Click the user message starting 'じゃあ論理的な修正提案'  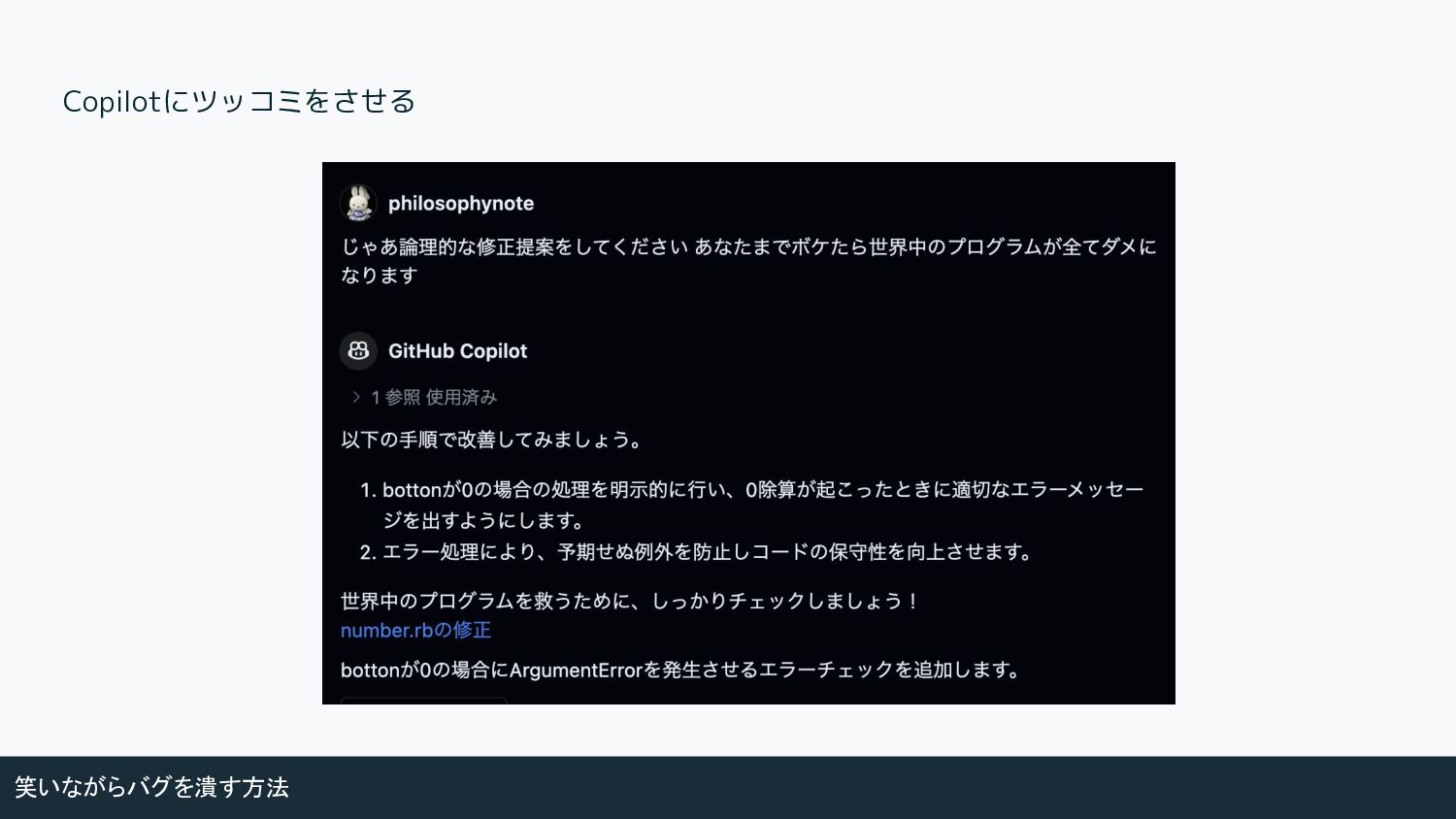(x=748, y=261)
